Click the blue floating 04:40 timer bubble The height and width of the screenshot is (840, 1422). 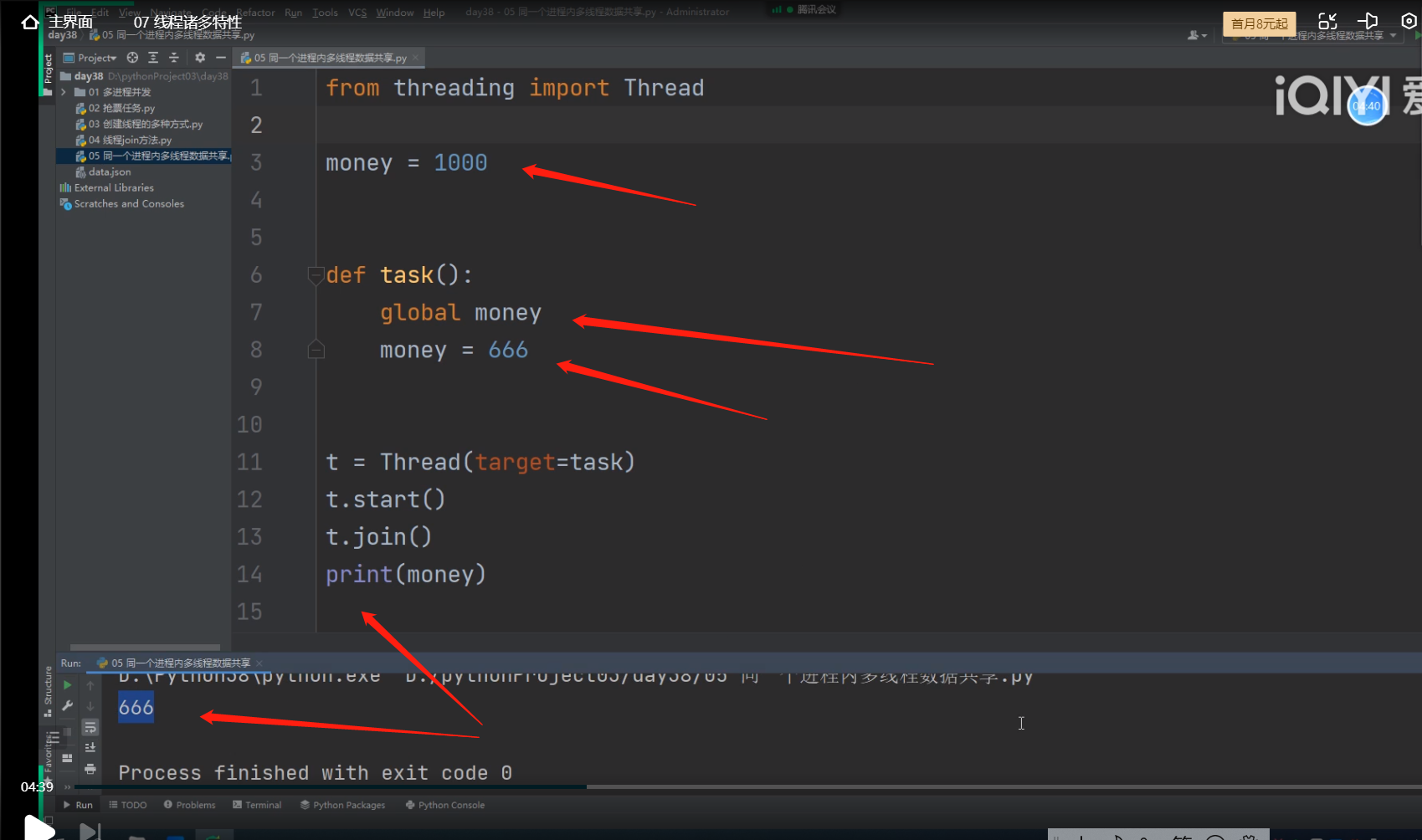click(1367, 106)
